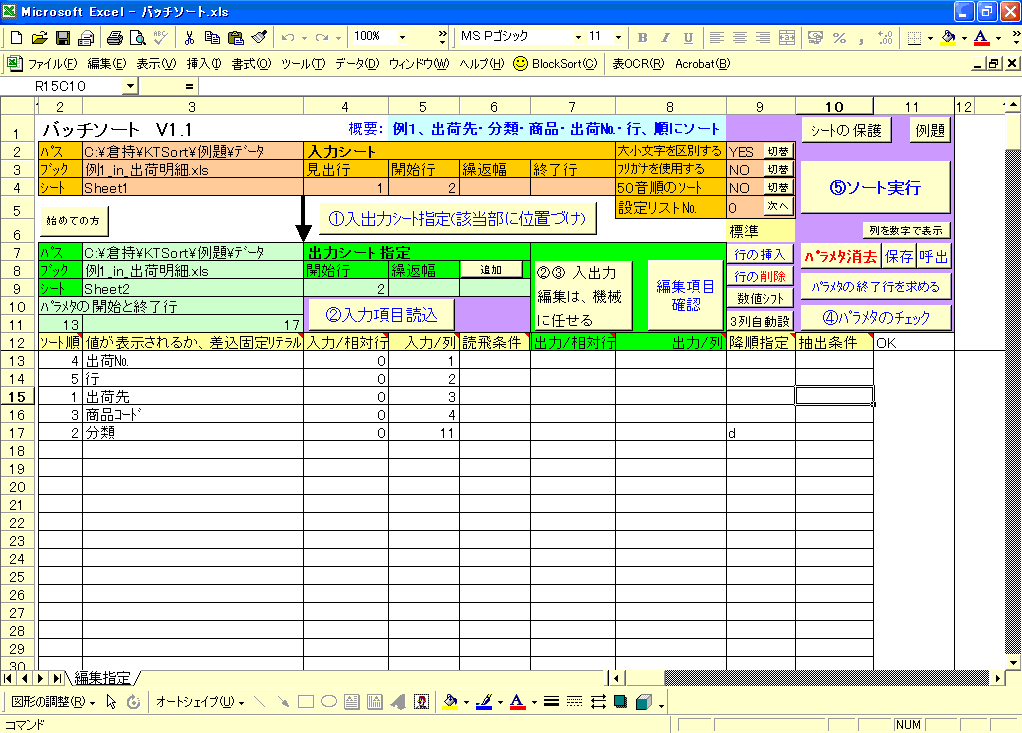The height and width of the screenshot is (733, 1022).
Task: Click the Save floppy disk icon
Action: [x=62, y=38]
